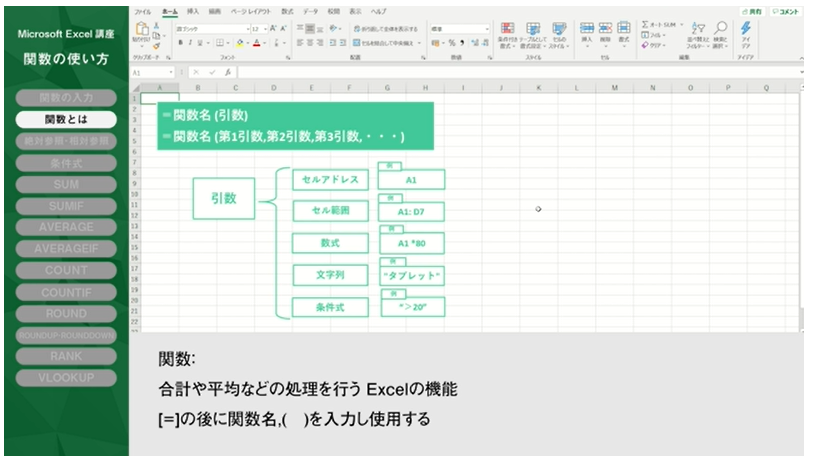Switch to the Data tab

(x=310, y=11)
